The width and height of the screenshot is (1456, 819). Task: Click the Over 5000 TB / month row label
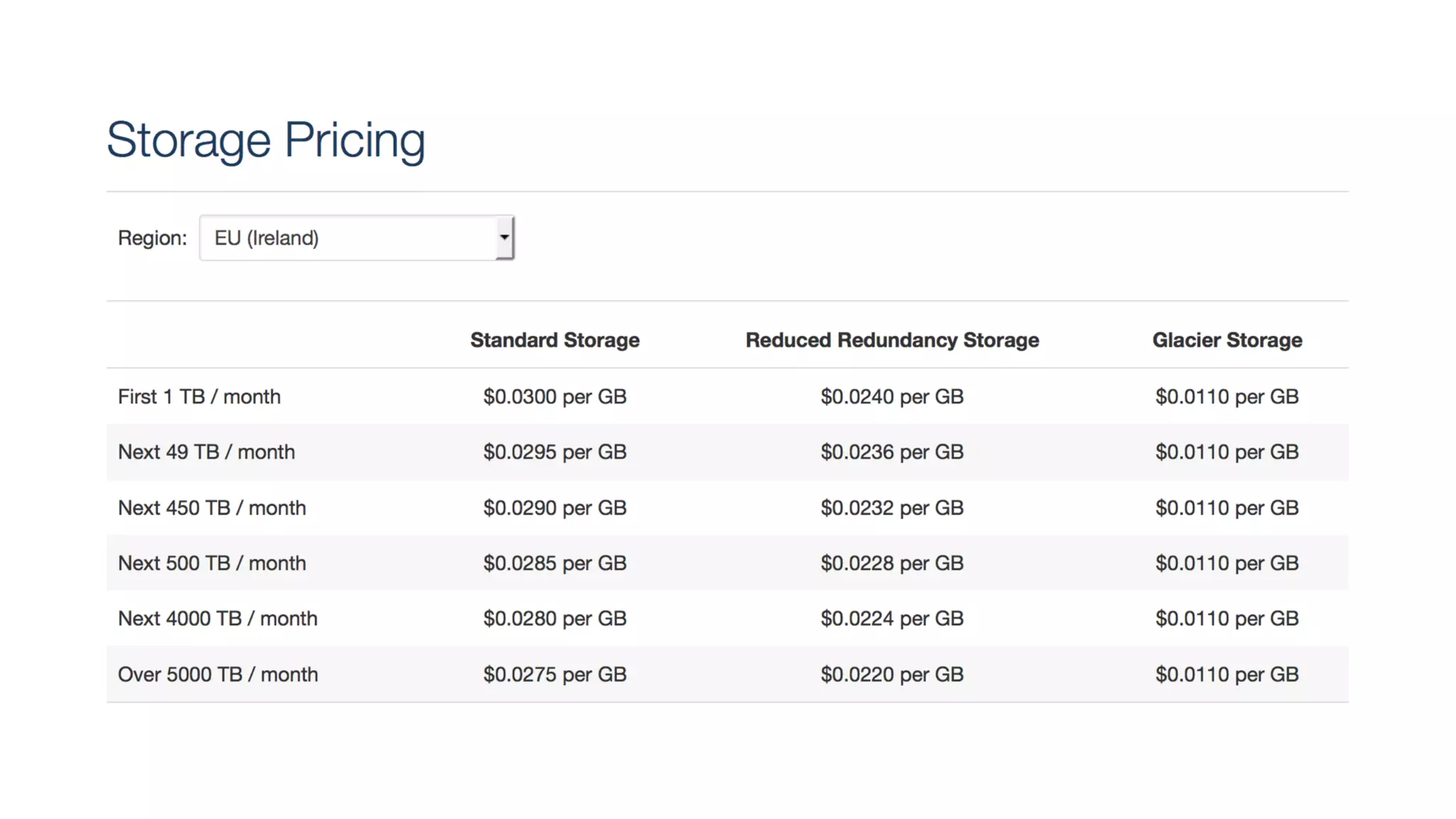click(218, 675)
